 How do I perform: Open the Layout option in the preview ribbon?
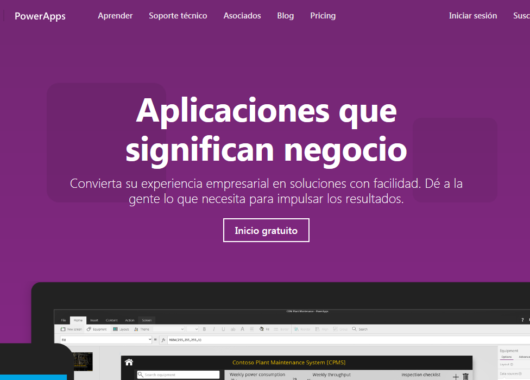[121, 329]
